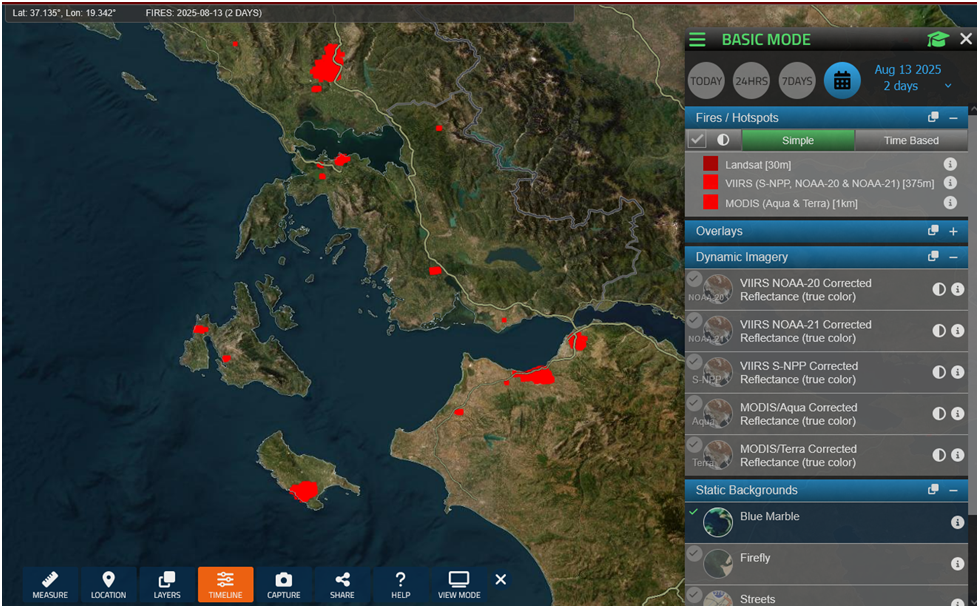
Task: Expand the Overlays section
Action: coord(953,231)
